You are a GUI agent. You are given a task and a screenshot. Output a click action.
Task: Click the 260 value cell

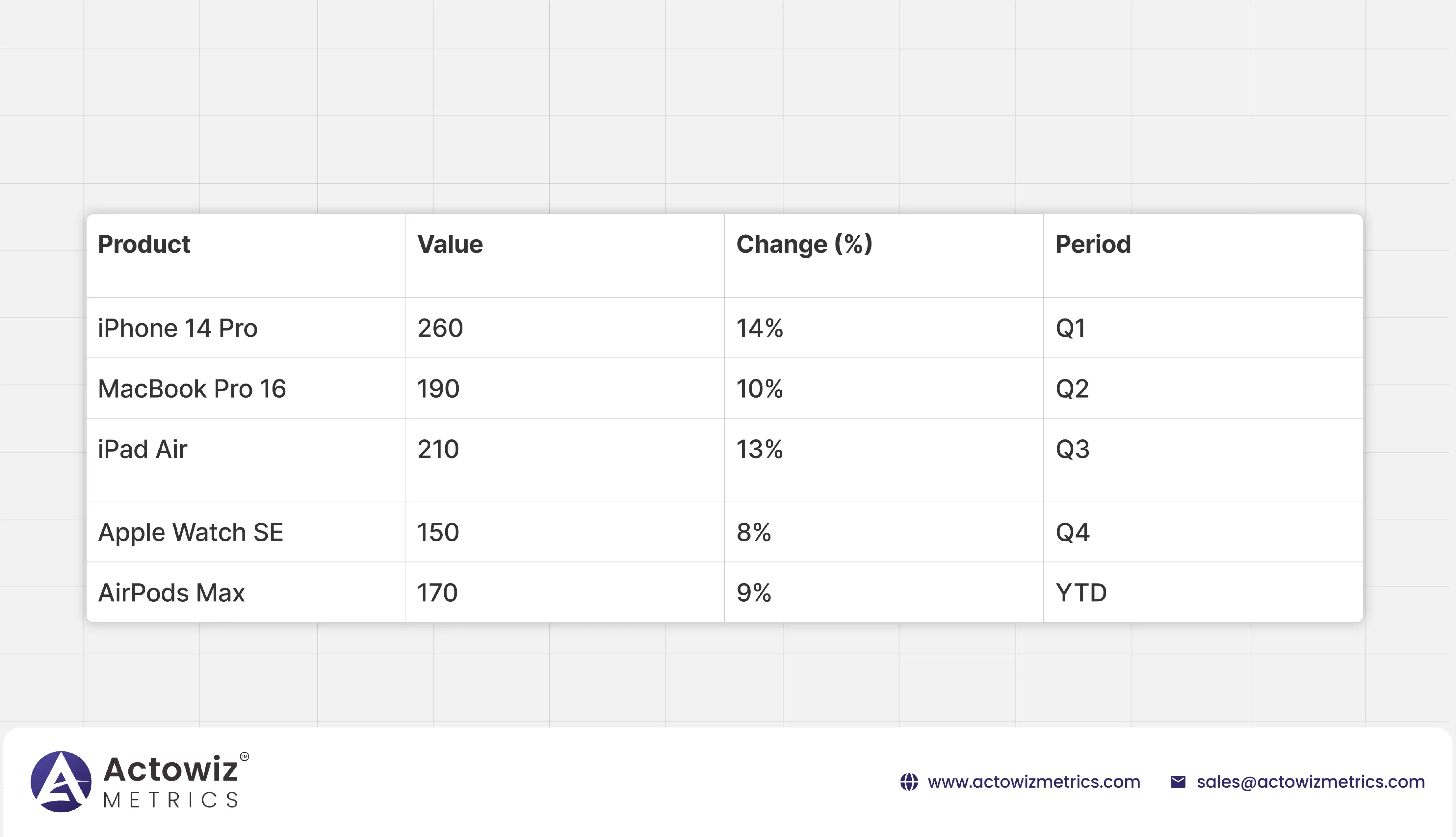point(440,328)
